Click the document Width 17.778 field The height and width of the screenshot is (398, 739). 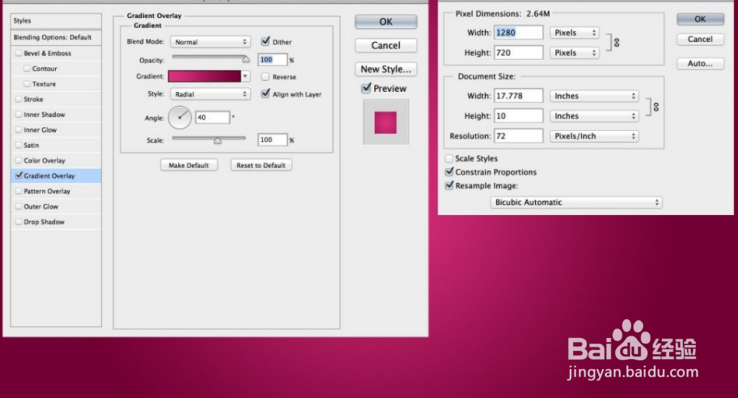click(518, 96)
